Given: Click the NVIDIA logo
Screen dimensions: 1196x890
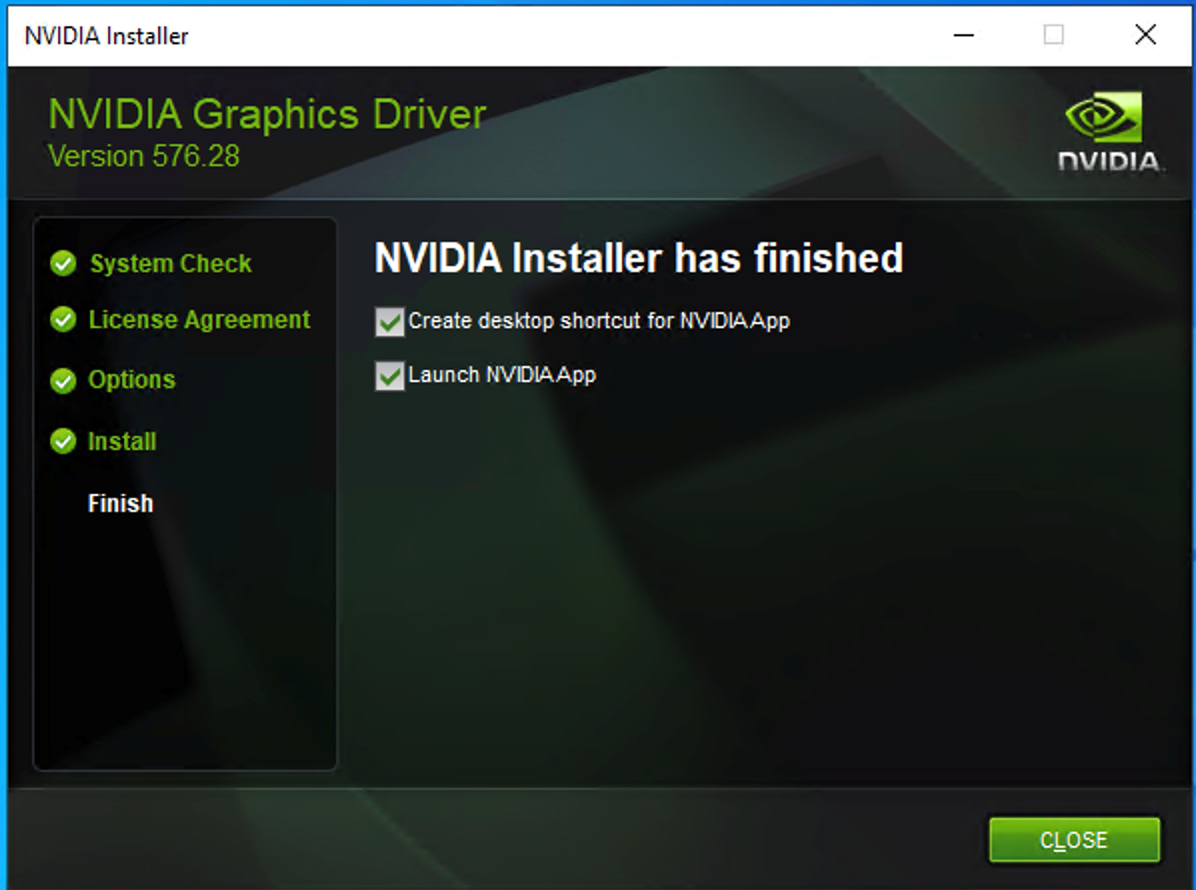Looking at the screenshot, I should (1110, 132).
